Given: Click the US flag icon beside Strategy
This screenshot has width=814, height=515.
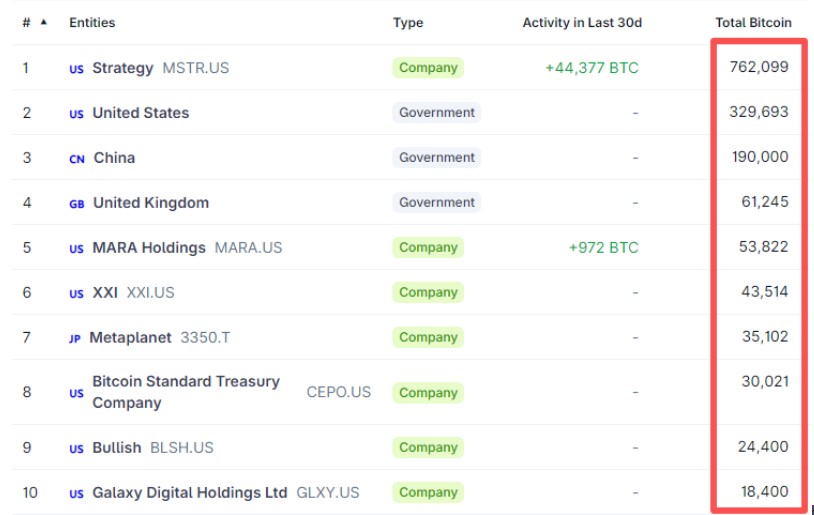Looking at the screenshot, I should point(76,69).
